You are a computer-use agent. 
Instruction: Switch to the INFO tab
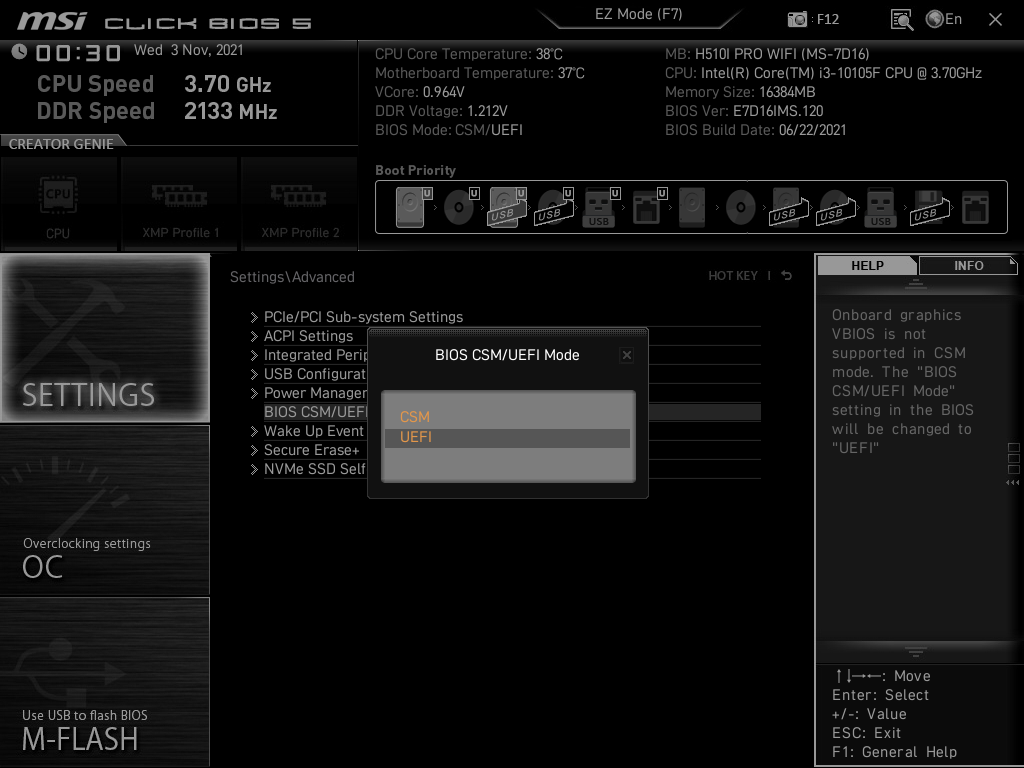pyautogui.click(x=968, y=265)
